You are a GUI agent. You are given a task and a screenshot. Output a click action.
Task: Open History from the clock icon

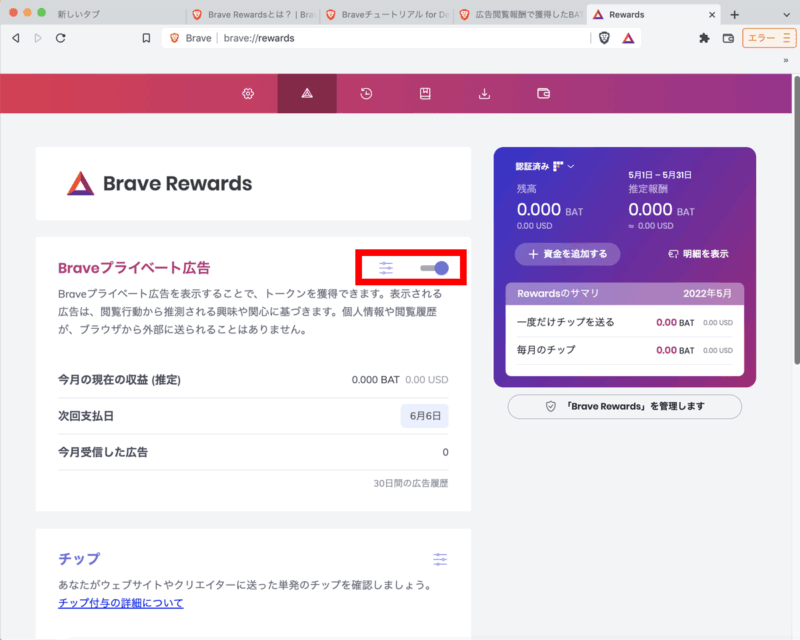[366, 94]
